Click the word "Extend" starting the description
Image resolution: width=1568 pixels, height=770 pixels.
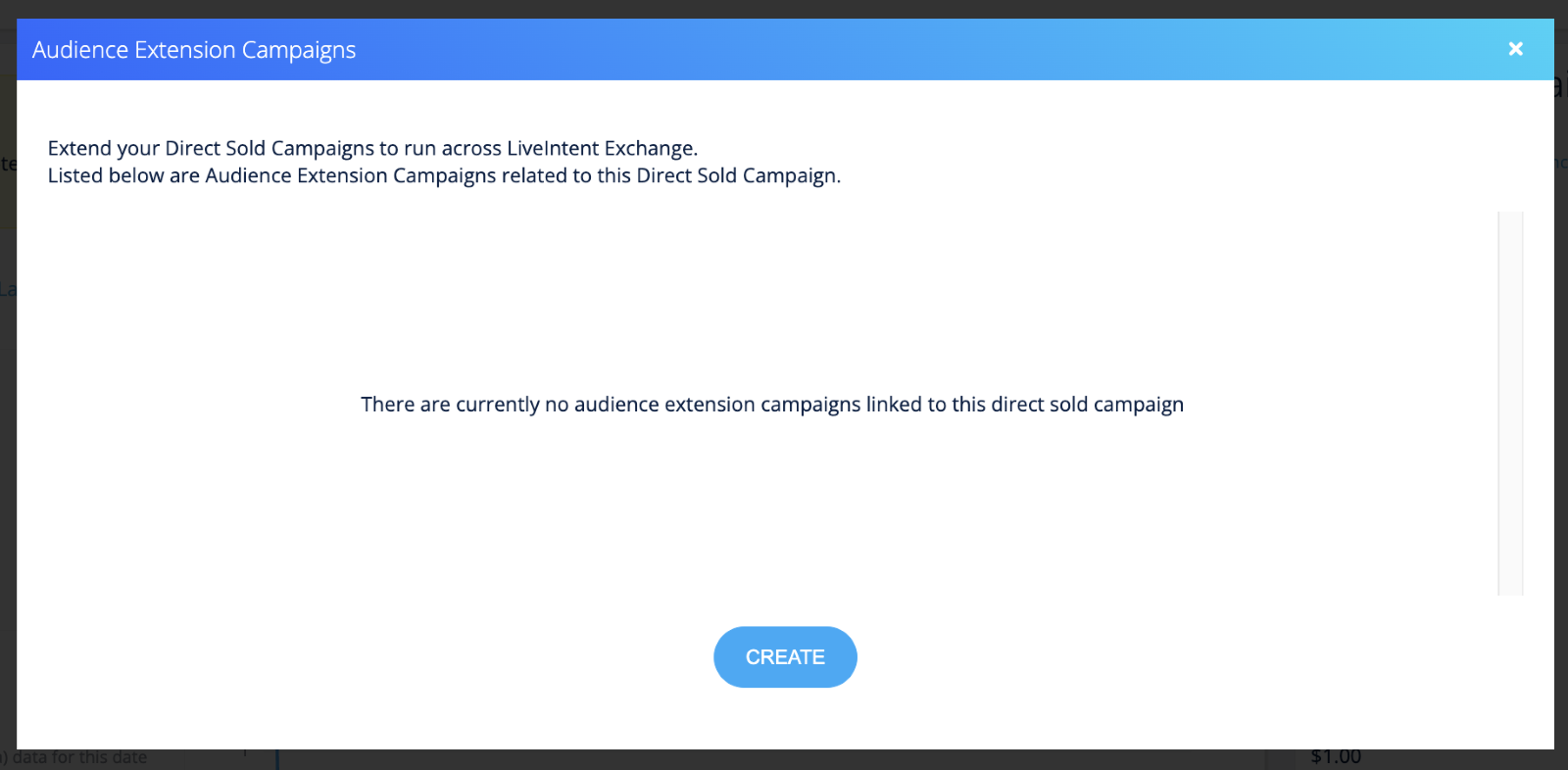79,148
